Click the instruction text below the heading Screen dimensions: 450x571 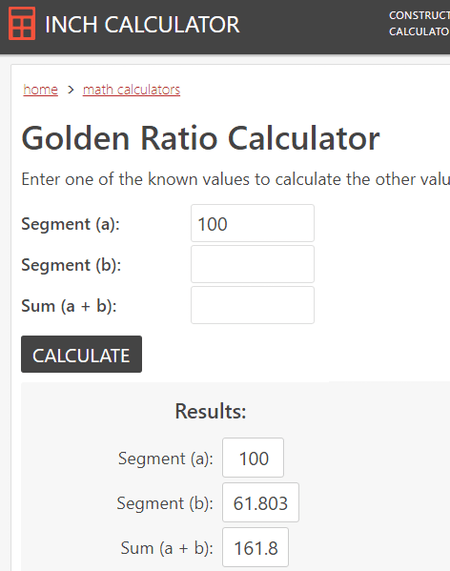(x=236, y=179)
